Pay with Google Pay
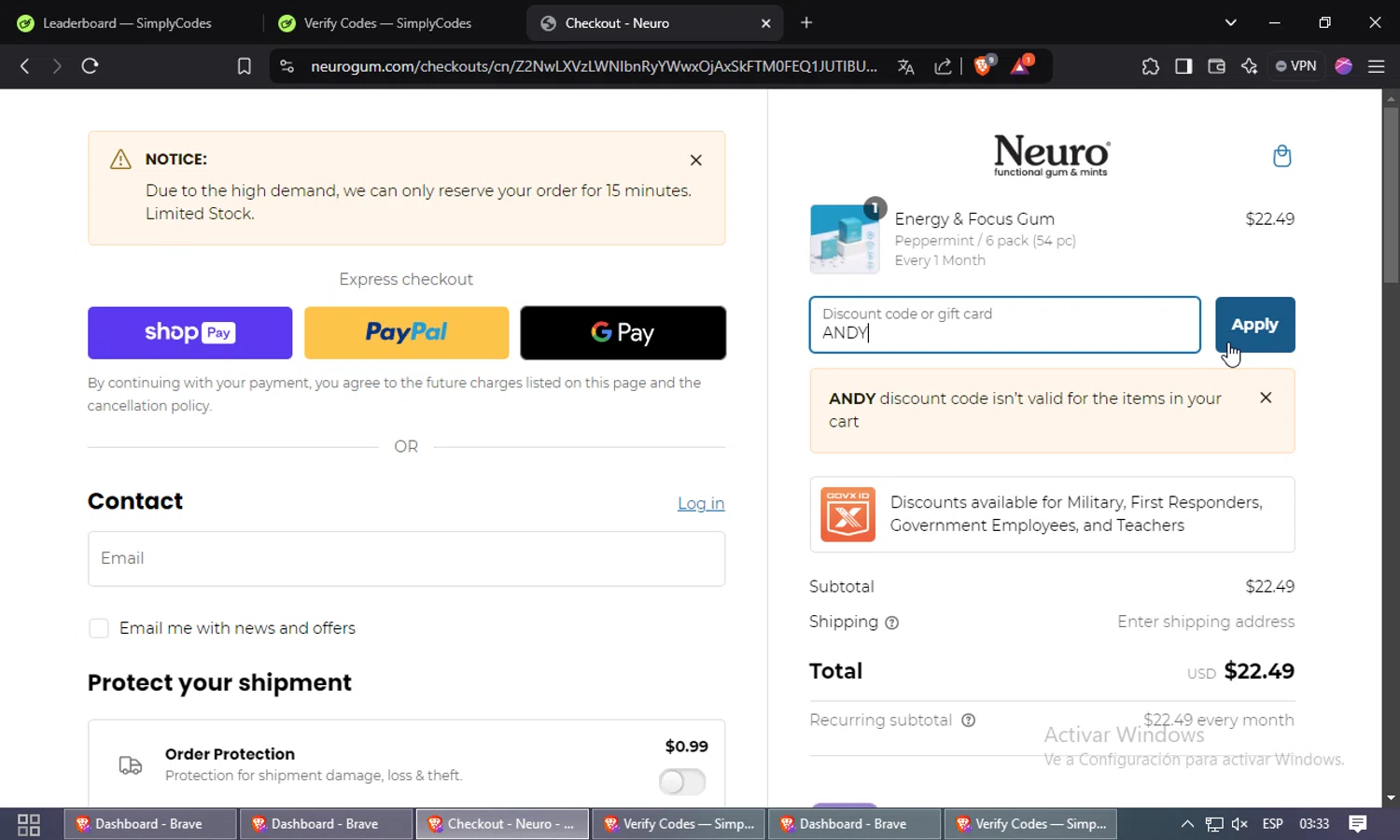 point(623,333)
